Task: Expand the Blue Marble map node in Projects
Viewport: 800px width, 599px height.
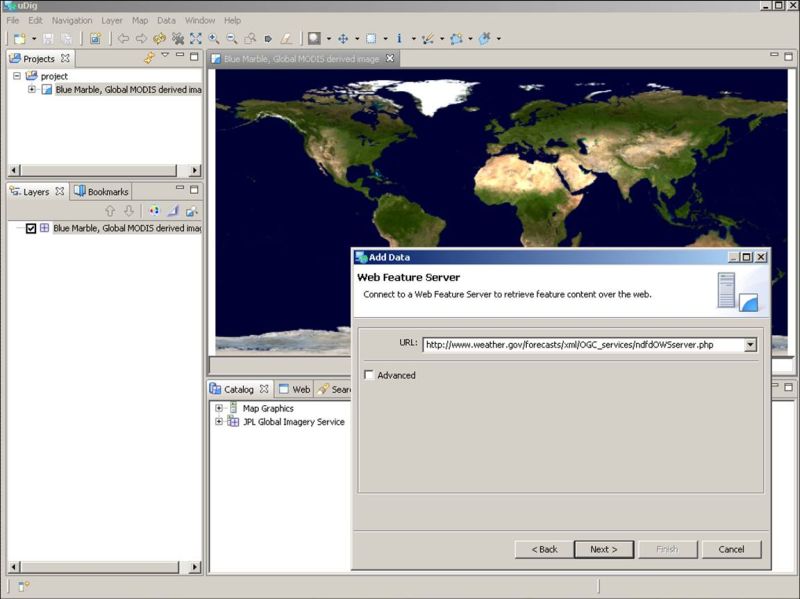Action: tap(32, 89)
